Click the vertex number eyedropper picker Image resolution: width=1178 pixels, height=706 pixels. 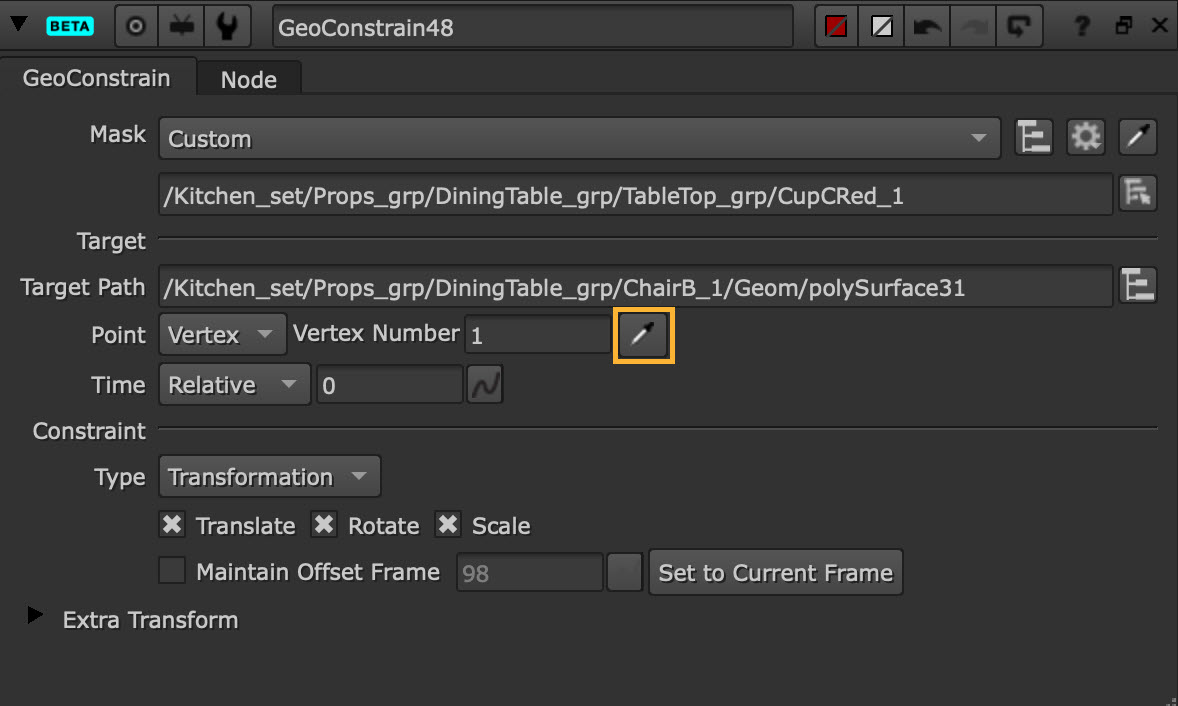pyautogui.click(x=643, y=335)
